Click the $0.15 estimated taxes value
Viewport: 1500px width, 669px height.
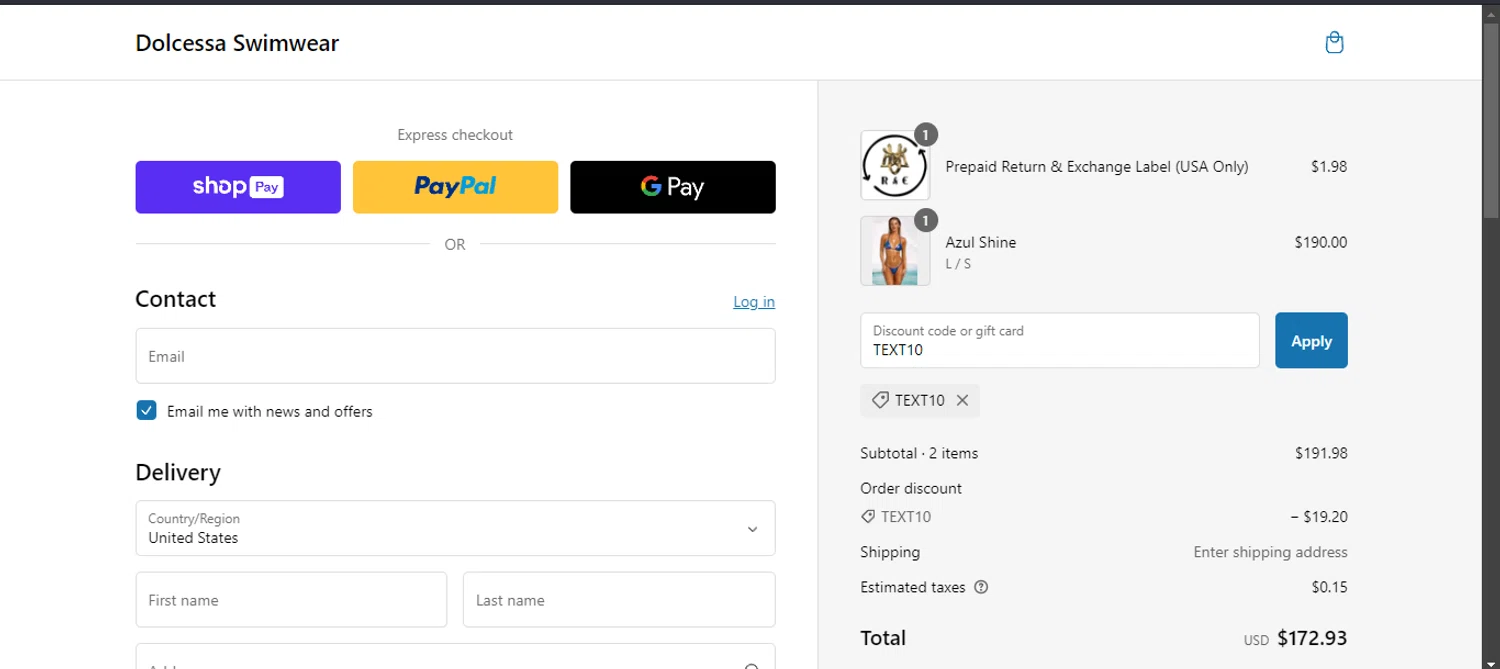[1329, 587]
